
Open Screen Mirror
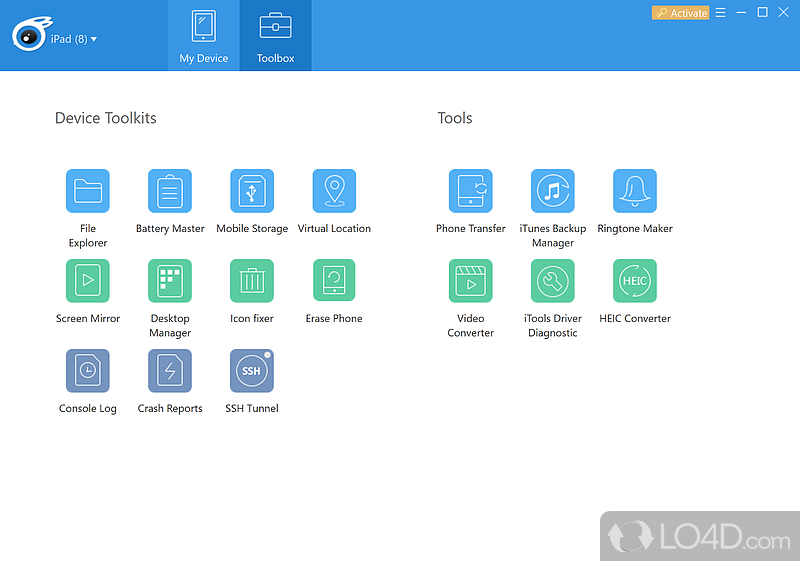(x=88, y=280)
